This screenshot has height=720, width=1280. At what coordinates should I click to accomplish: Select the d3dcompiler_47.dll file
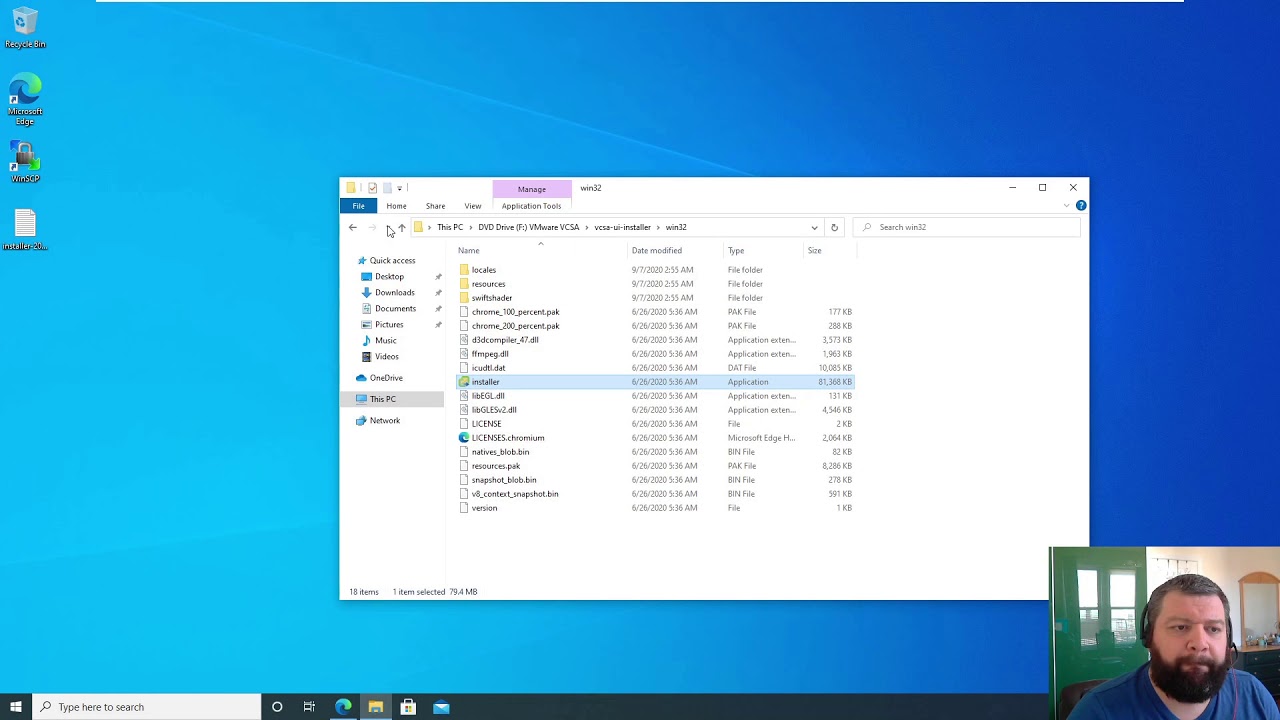[656, 340]
